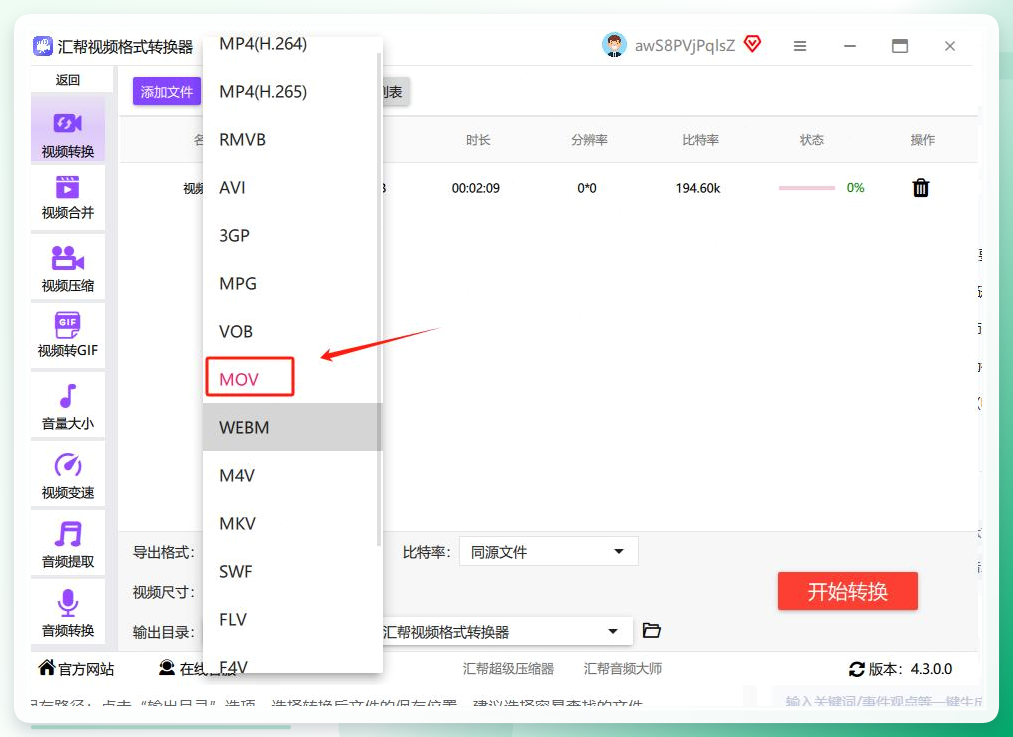Select MP4(H.264) format
Screen dimensions: 1013x737
292,45
